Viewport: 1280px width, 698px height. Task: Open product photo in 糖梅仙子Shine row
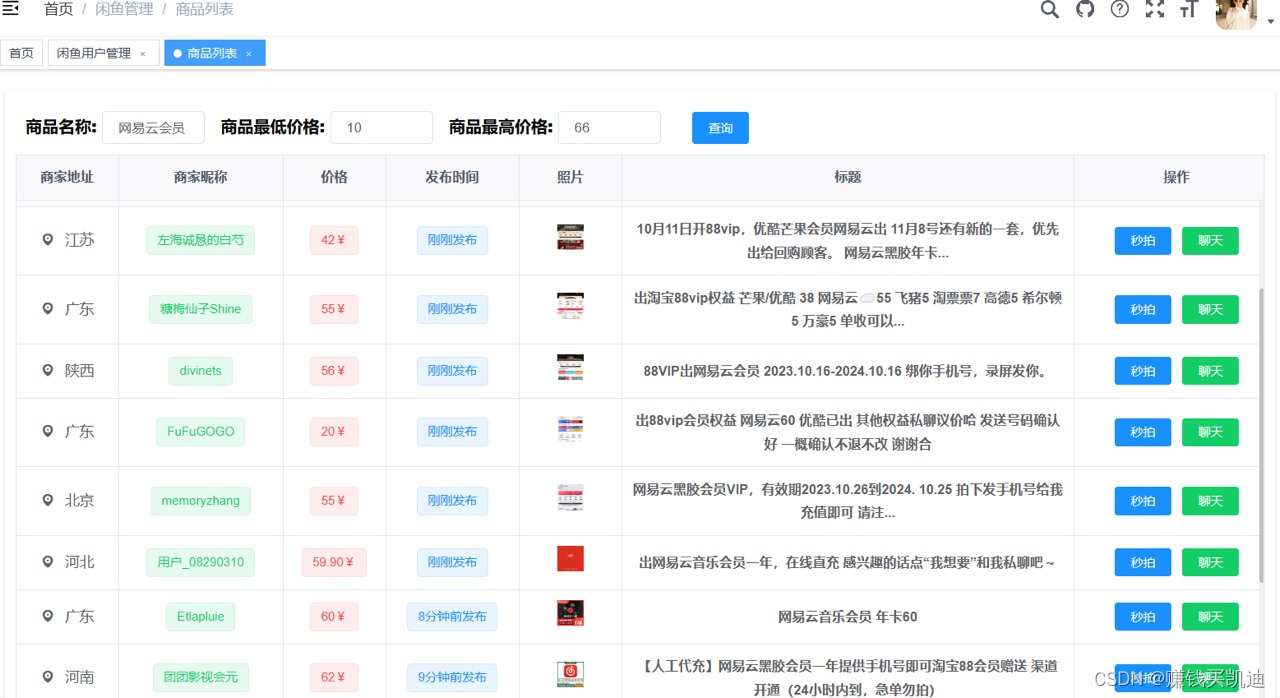[570, 306]
